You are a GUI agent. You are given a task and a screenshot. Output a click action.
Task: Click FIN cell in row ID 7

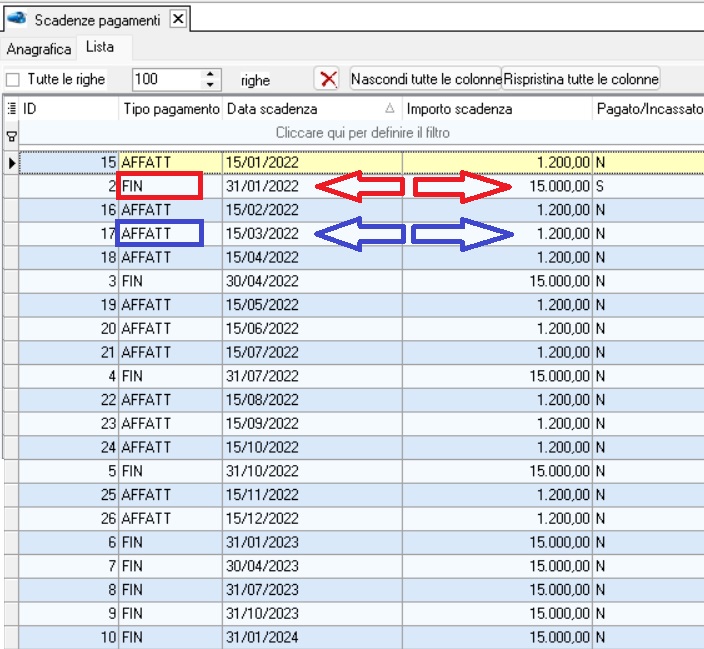click(x=171, y=566)
